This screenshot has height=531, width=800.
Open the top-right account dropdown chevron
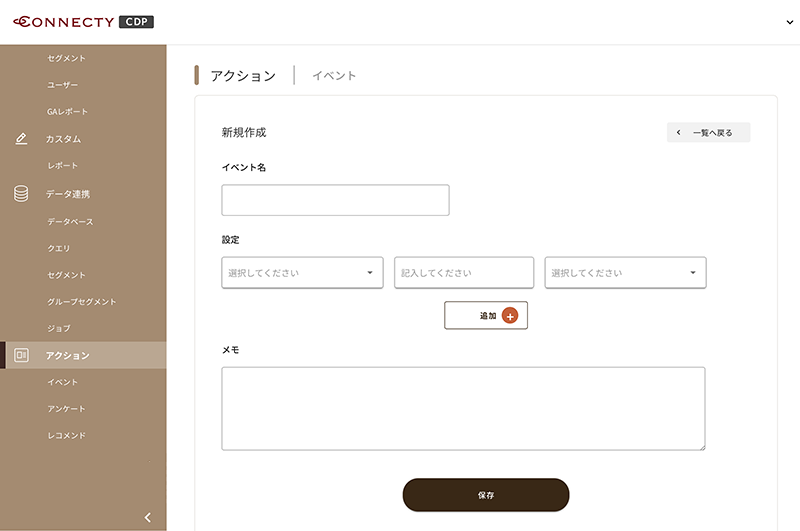789,22
